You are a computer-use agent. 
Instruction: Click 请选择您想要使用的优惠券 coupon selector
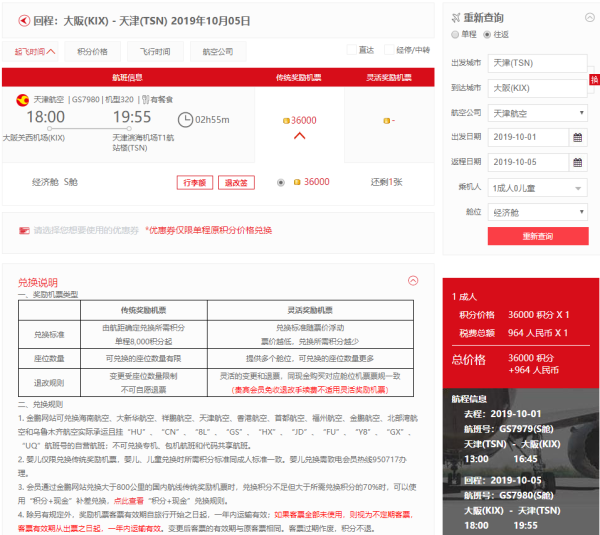[86, 230]
